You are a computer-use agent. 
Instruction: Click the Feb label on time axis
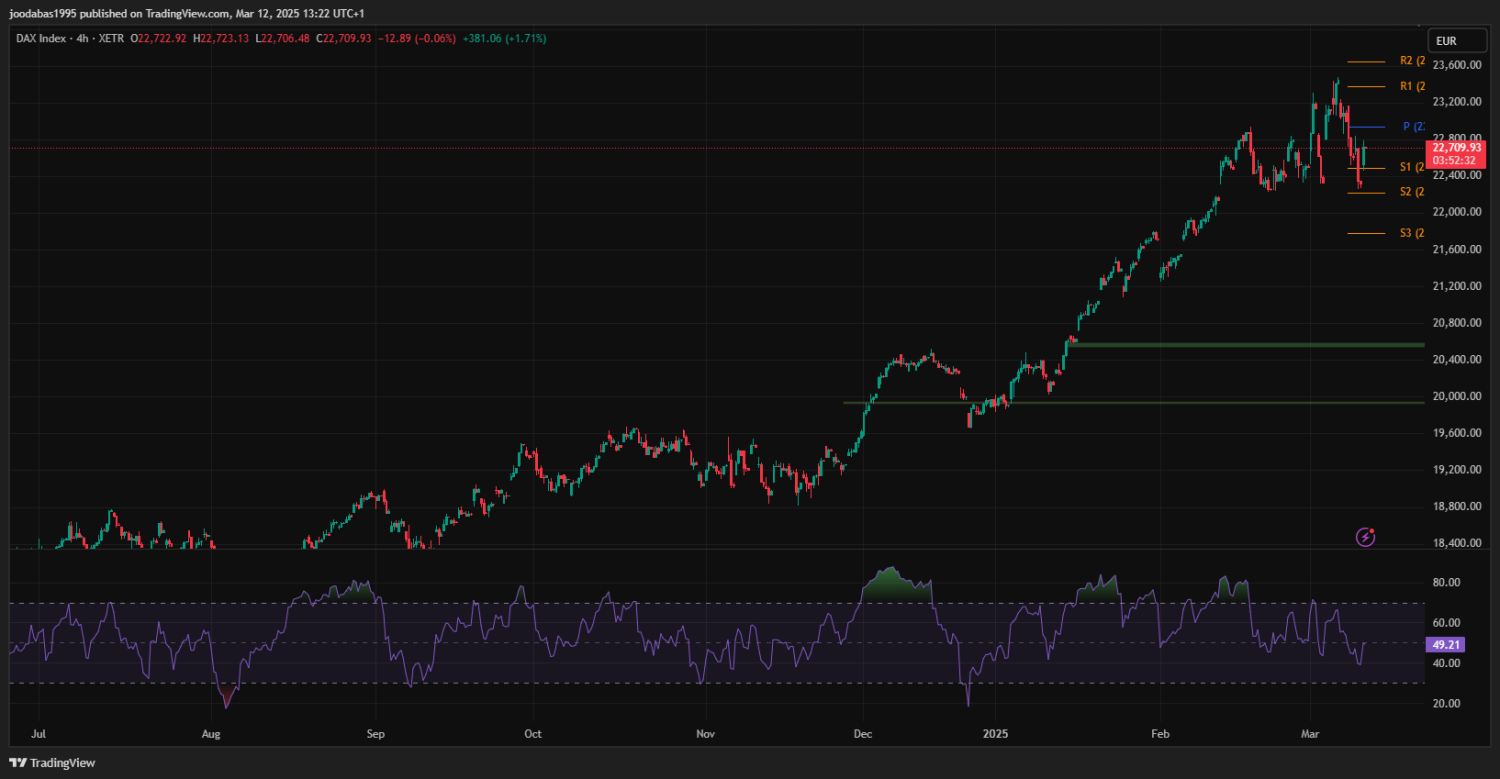tap(1160, 733)
